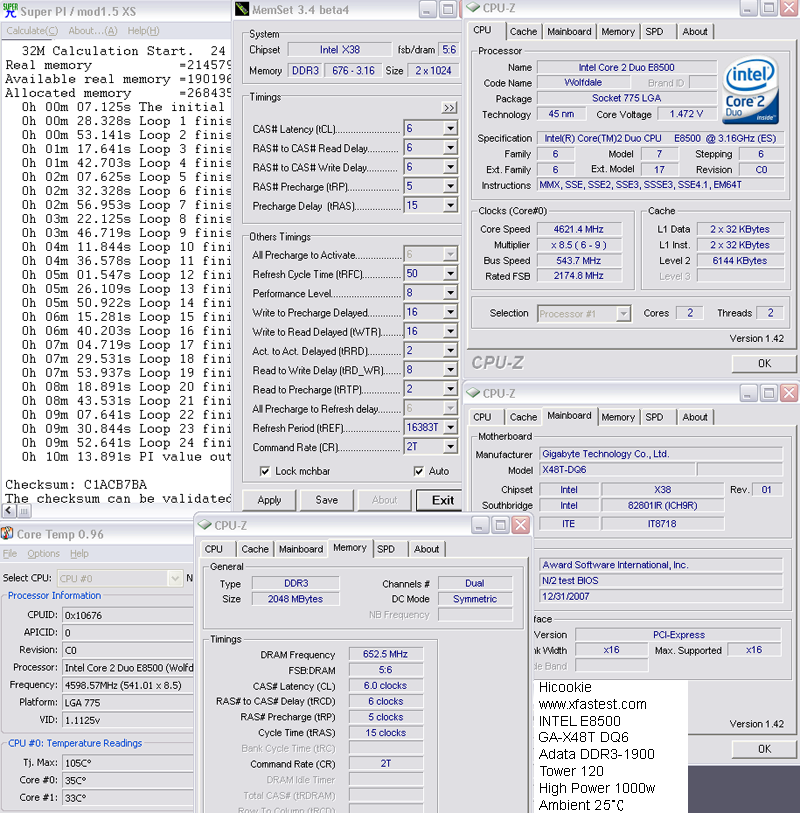
Task: Open the RAS# to CAS# Write Delay dropdown
Action: [x=450, y=167]
